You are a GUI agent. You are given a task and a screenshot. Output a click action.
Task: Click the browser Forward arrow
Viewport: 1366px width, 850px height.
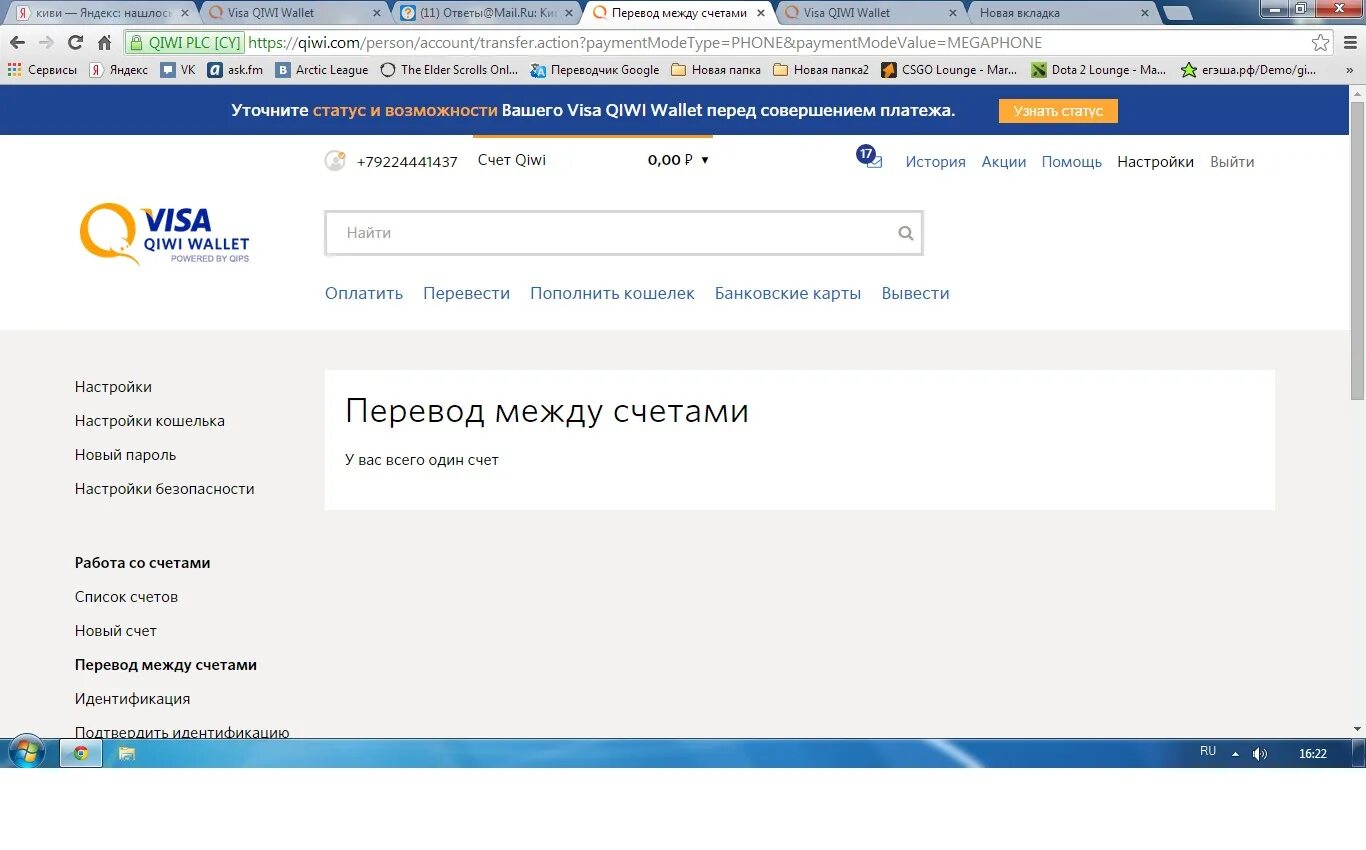click(46, 43)
